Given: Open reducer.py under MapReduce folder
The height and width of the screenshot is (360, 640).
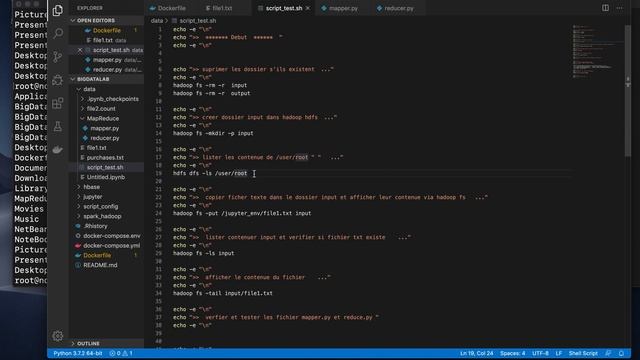Looking at the screenshot, I should (107, 138).
